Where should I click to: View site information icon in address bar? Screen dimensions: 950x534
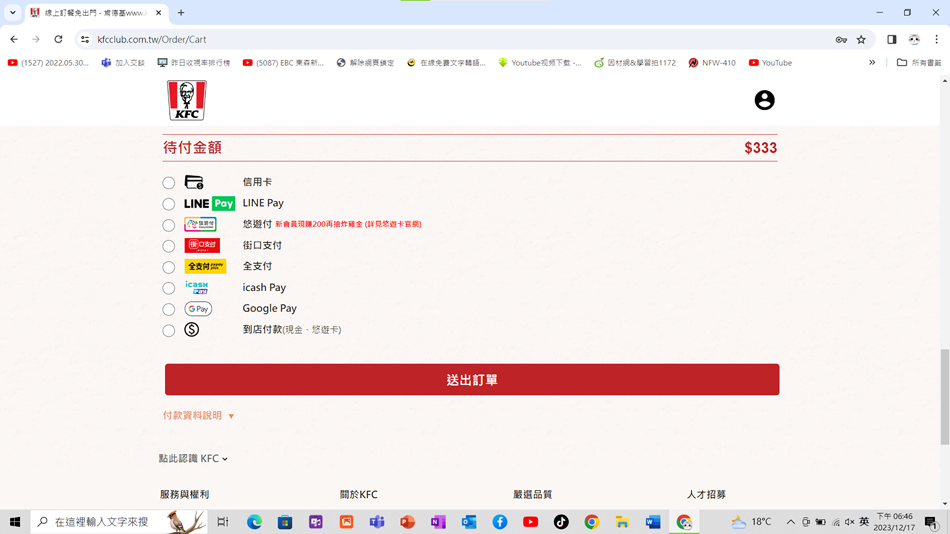85,39
